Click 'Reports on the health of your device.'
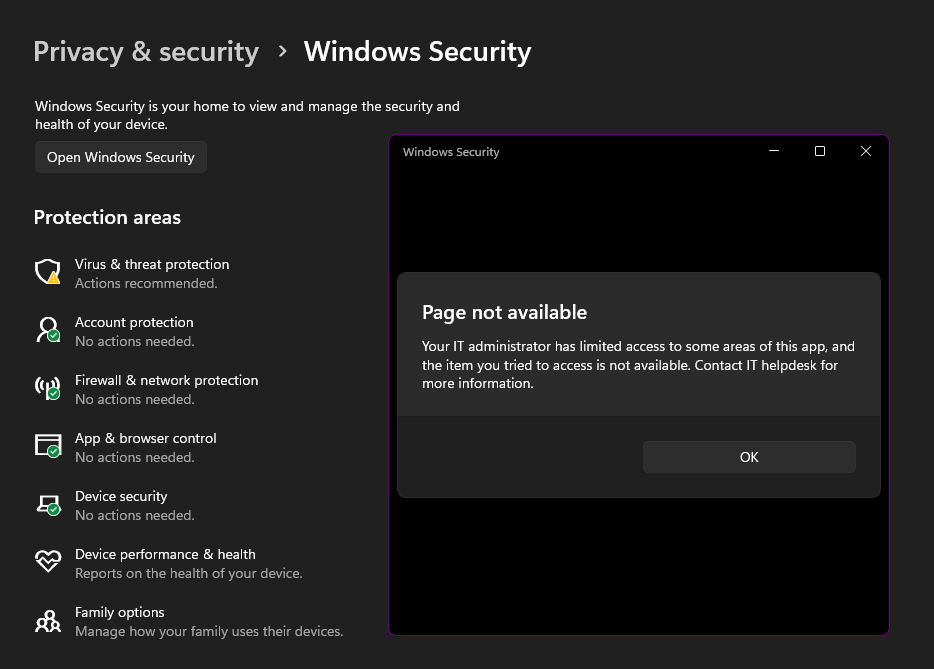Image resolution: width=934 pixels, height=669 pixels. (189, 574)
